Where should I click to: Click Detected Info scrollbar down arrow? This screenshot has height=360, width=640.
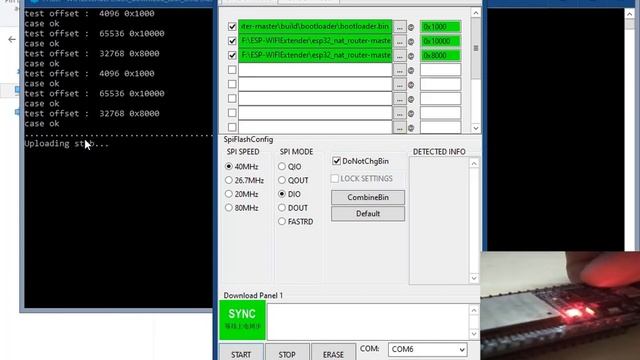(474, 278)
